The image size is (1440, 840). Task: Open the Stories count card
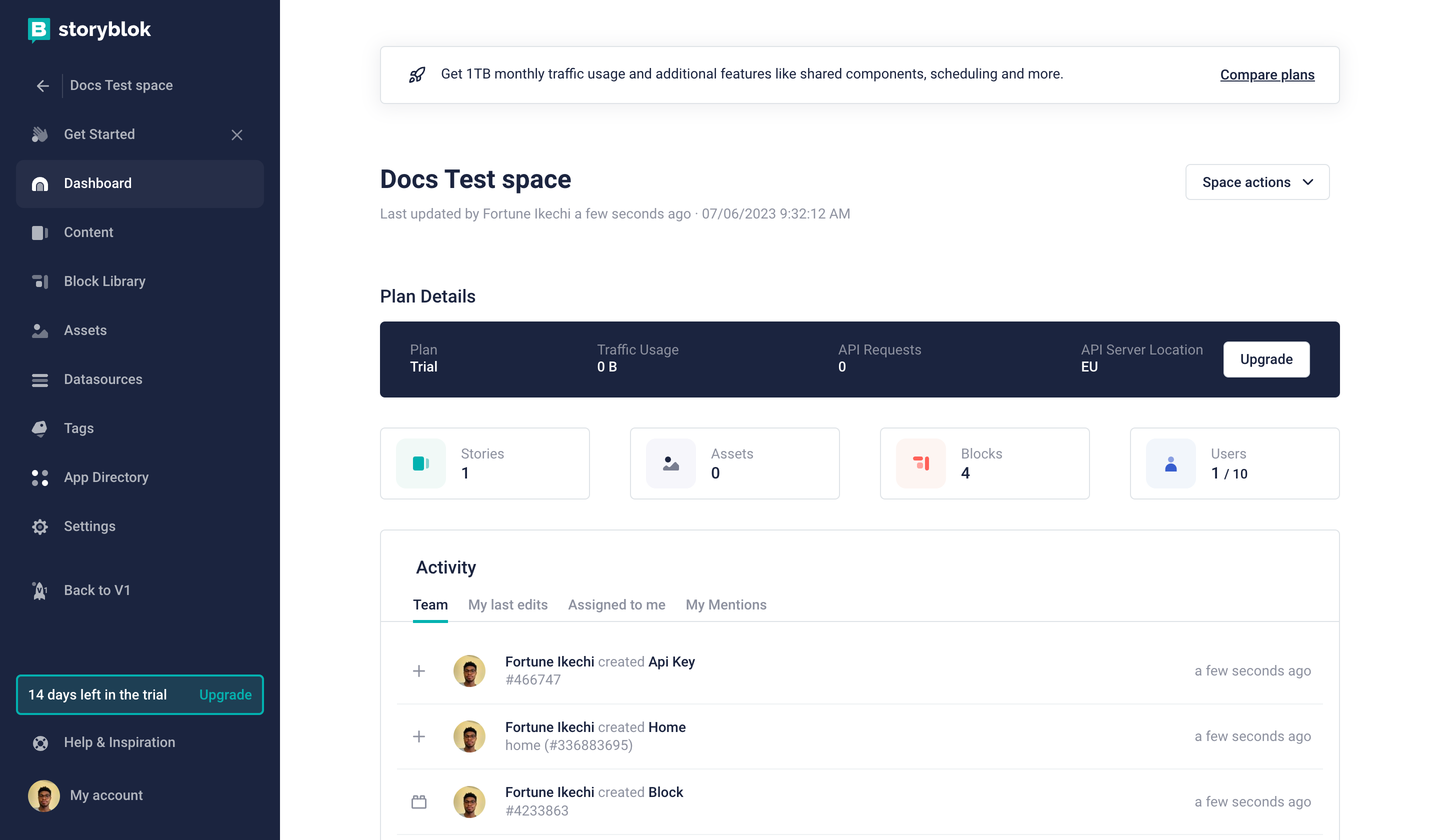pyautogui.click(x=484, y=463)
